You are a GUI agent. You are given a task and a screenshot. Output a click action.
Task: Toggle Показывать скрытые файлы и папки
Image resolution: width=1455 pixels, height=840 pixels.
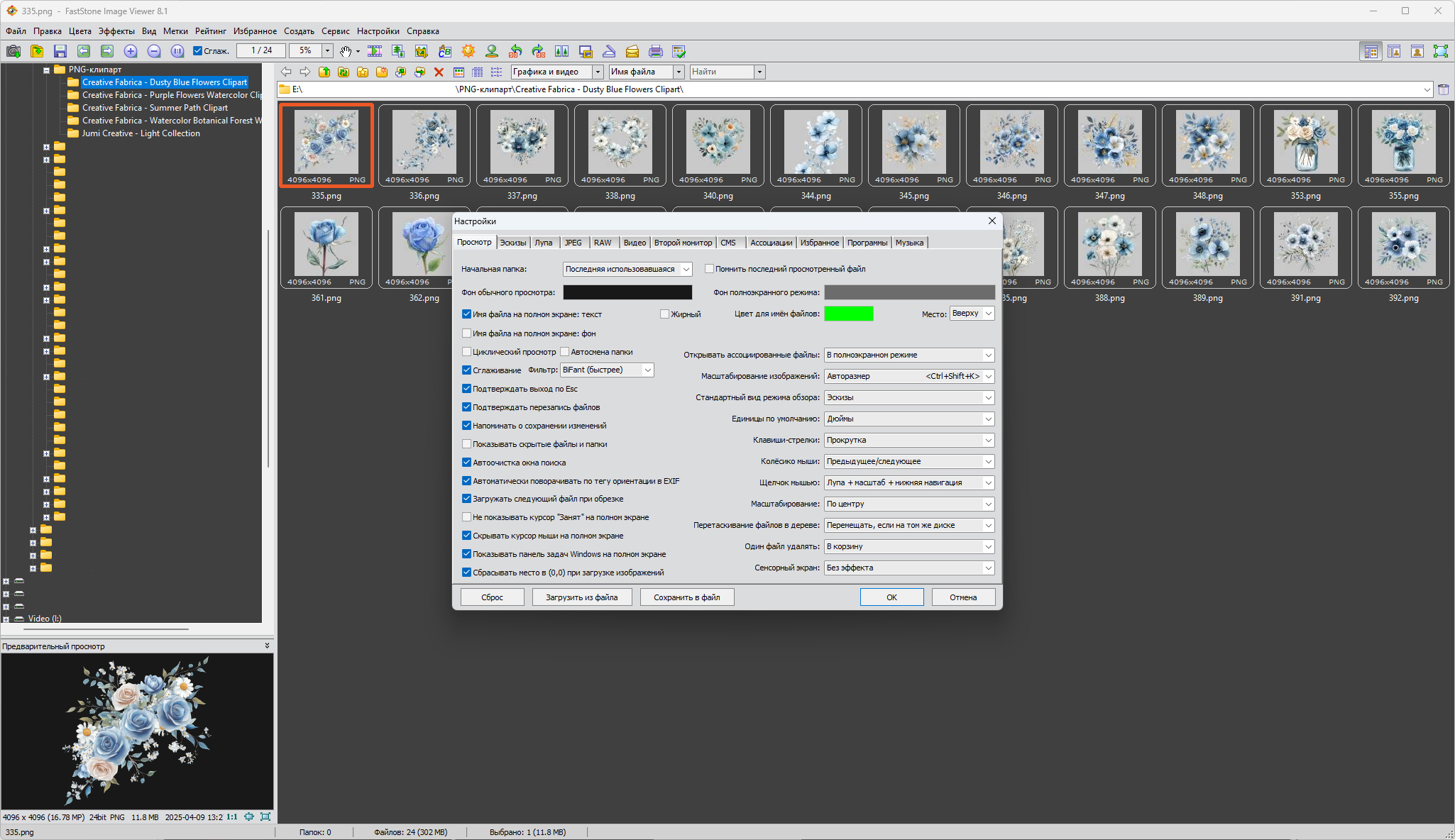coord(467,444)
